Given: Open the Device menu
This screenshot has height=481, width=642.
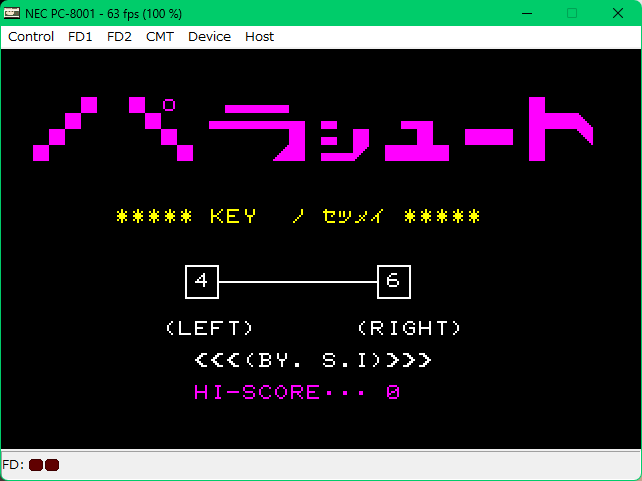Looking at the screenshot, I should (209, 37).
